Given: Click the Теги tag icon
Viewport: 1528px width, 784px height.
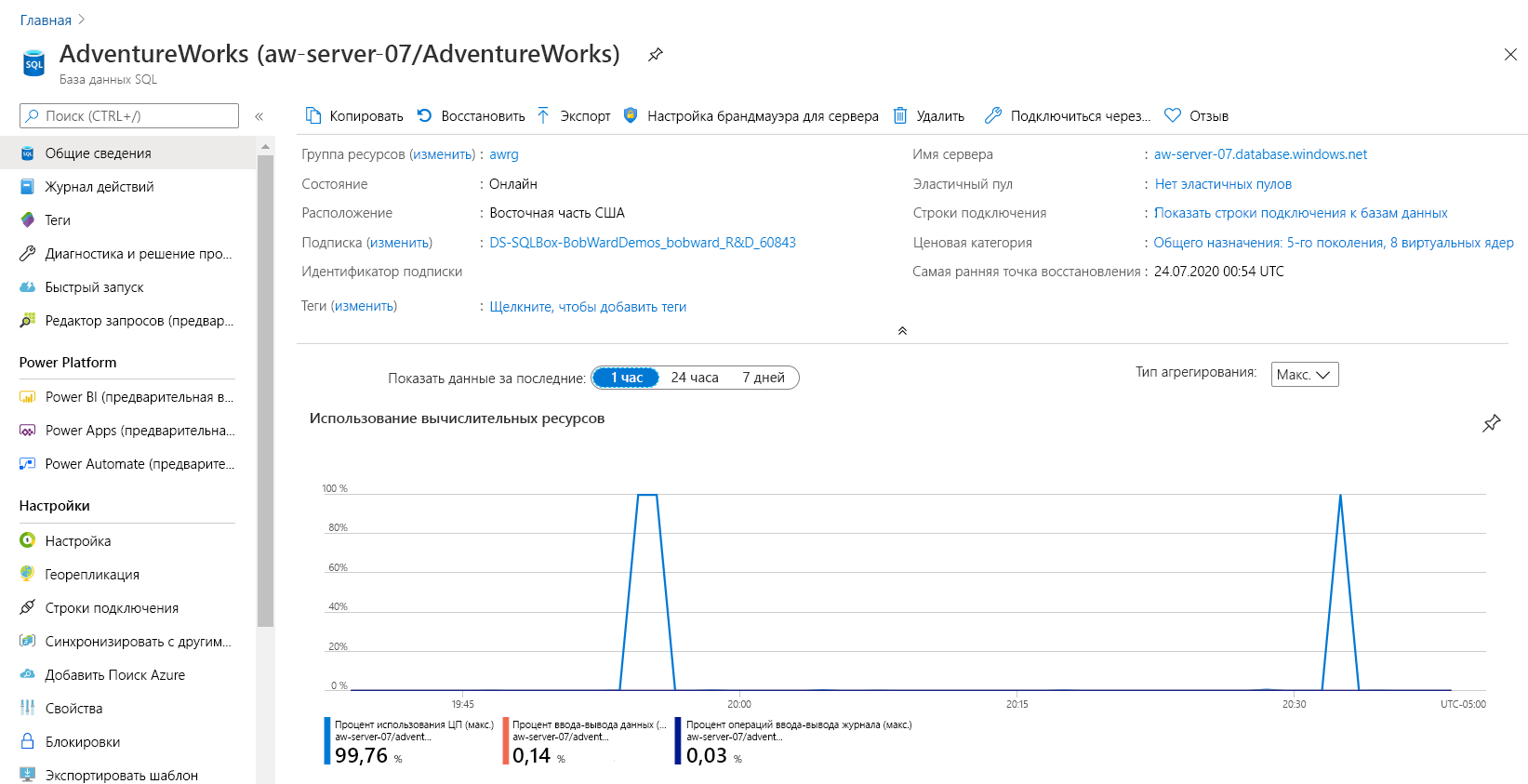Looking at the screenshot, I should click(x=27, y=220).
